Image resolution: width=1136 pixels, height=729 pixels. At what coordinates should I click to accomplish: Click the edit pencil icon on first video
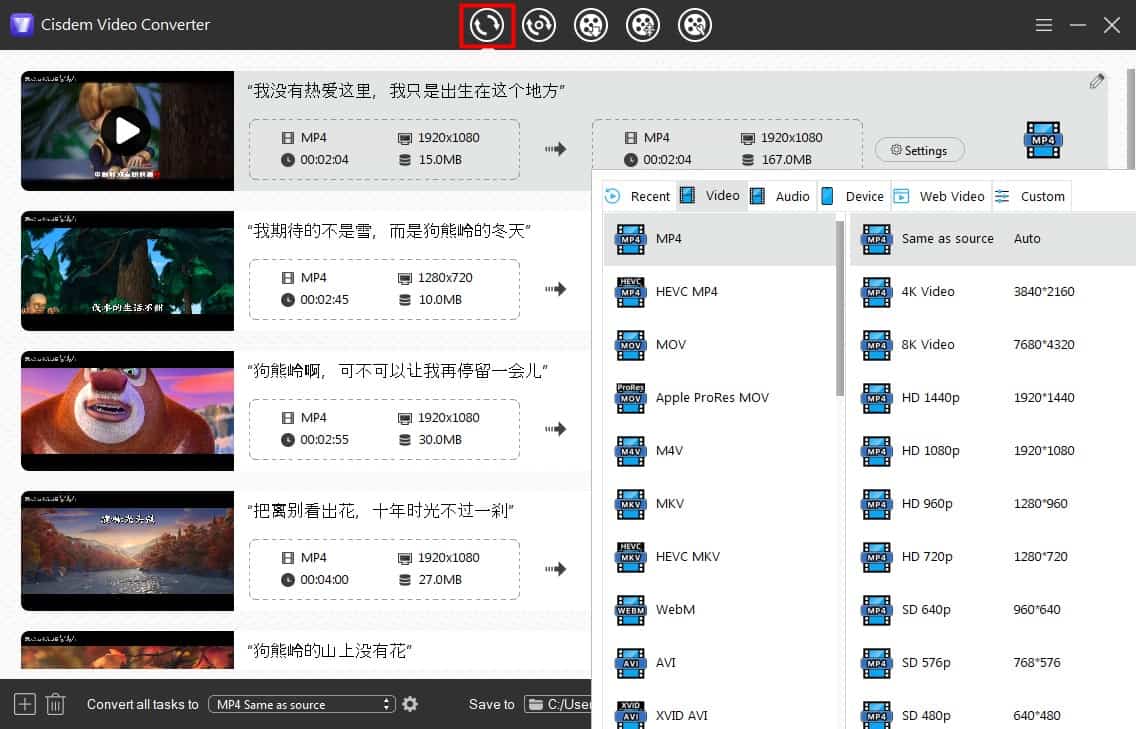tap(1097, 81)
